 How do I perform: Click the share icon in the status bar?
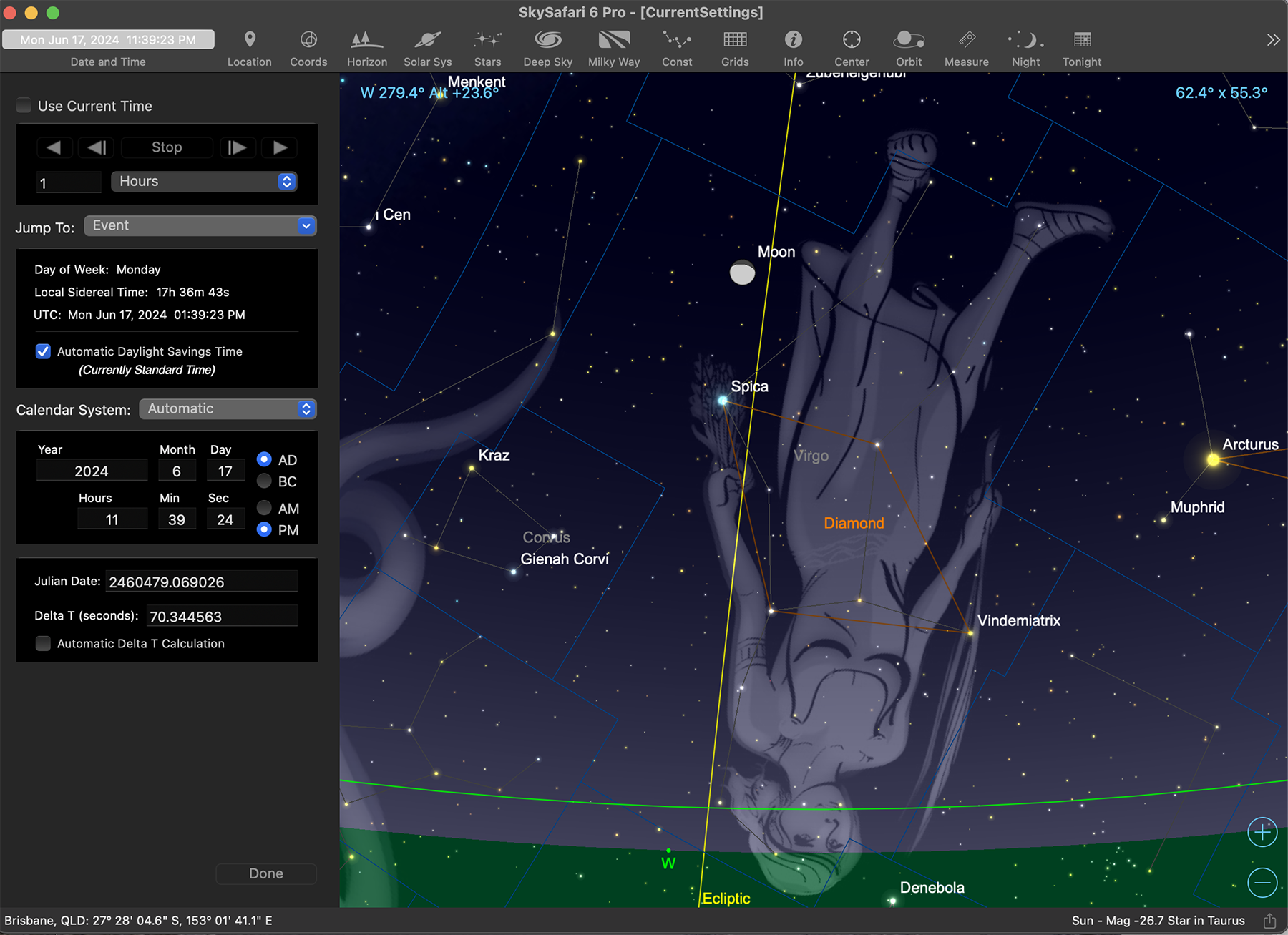point(1270,921)
